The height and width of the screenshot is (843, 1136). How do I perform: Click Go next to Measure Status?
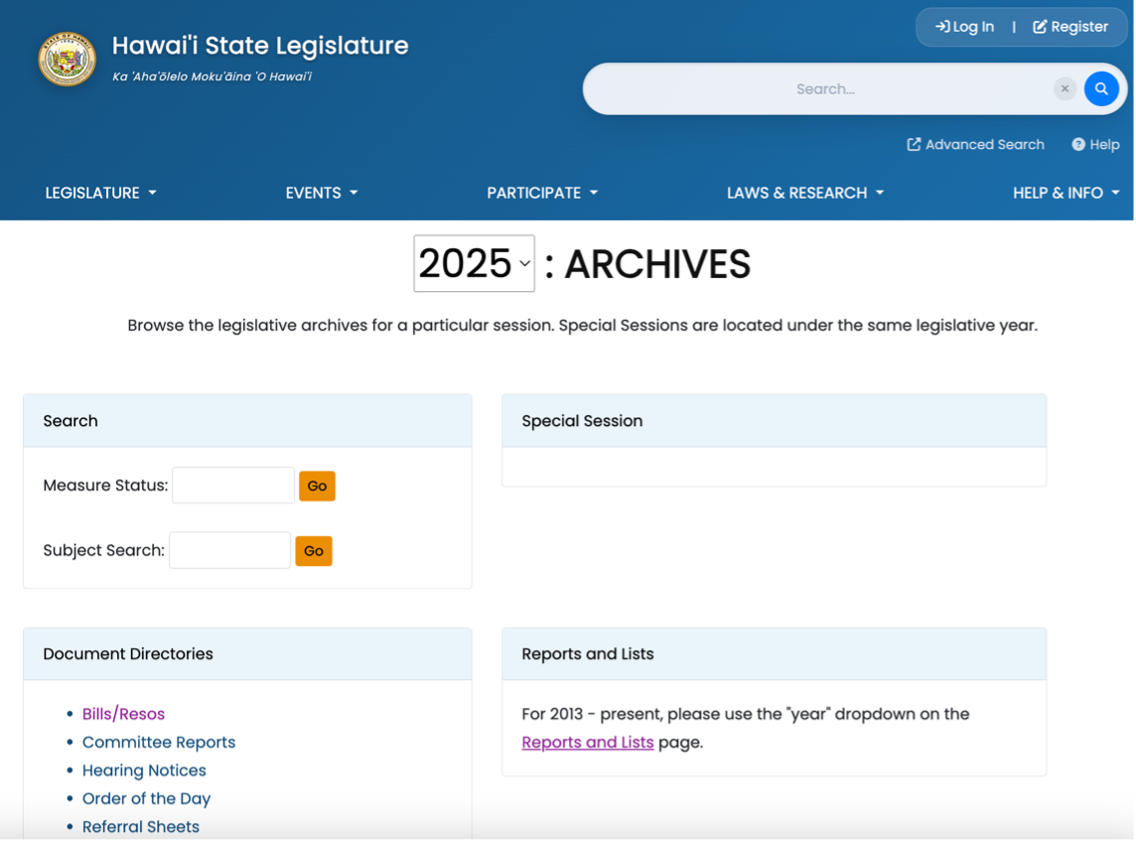(x=317, y=486)
